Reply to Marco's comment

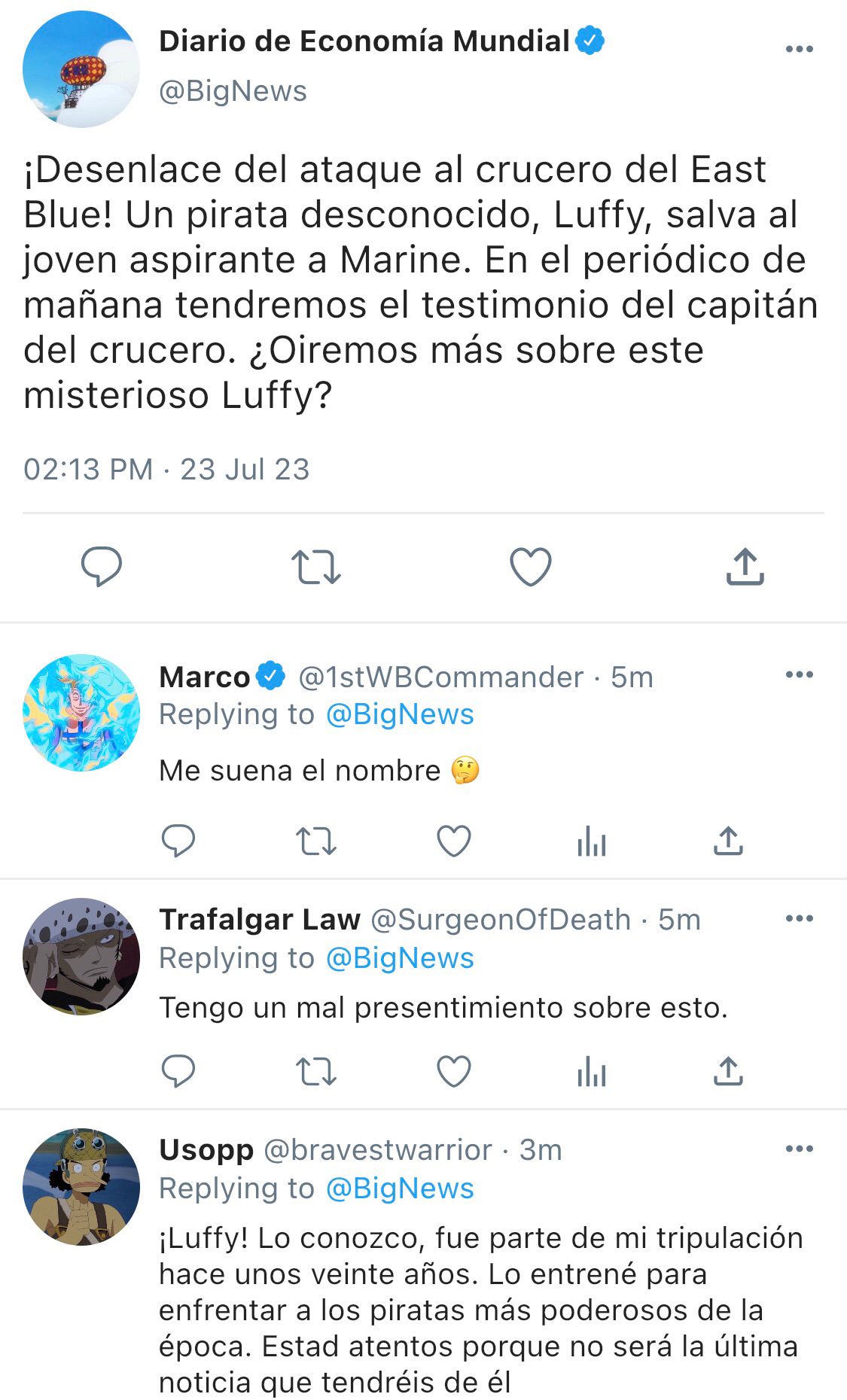[178, 841]
